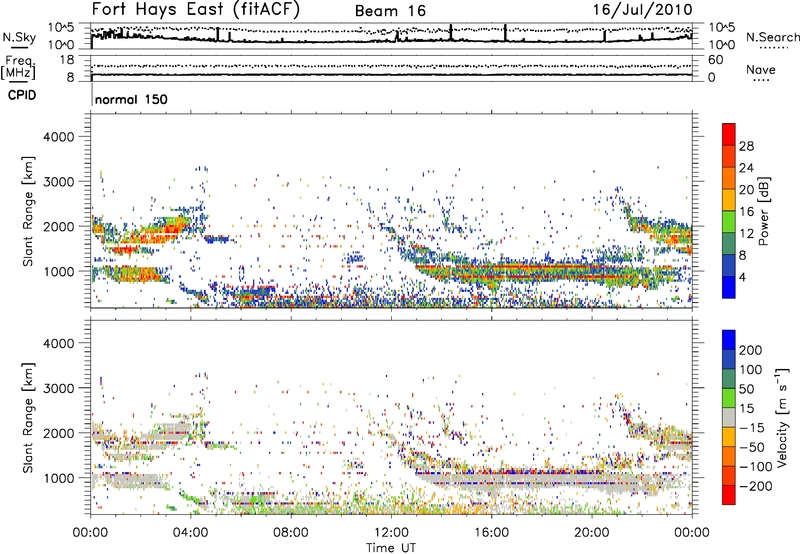
Task: Click the velocity colorbar value '100'
Action: click(751, 370)
